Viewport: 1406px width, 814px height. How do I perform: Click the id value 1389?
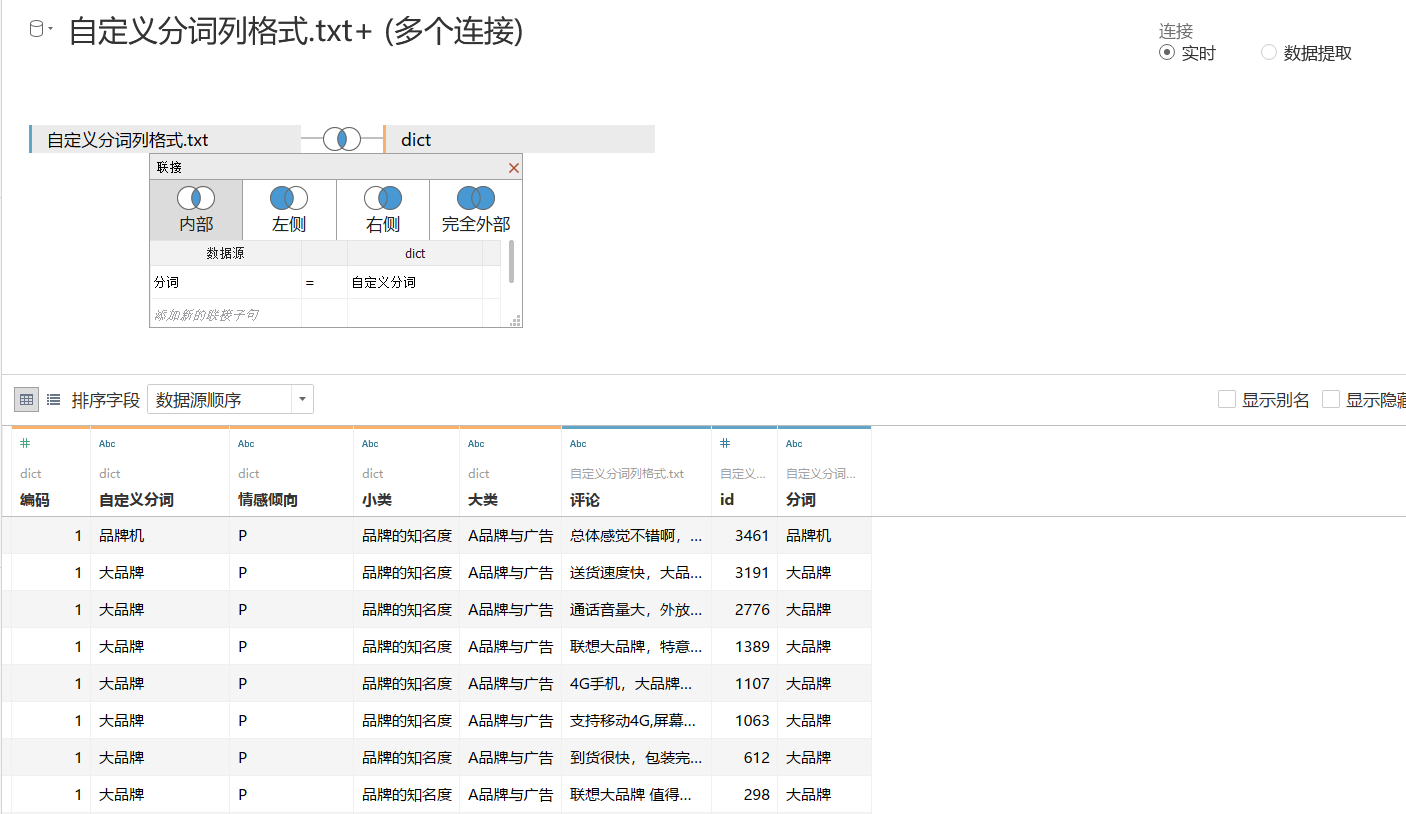[x=744, y=647]
